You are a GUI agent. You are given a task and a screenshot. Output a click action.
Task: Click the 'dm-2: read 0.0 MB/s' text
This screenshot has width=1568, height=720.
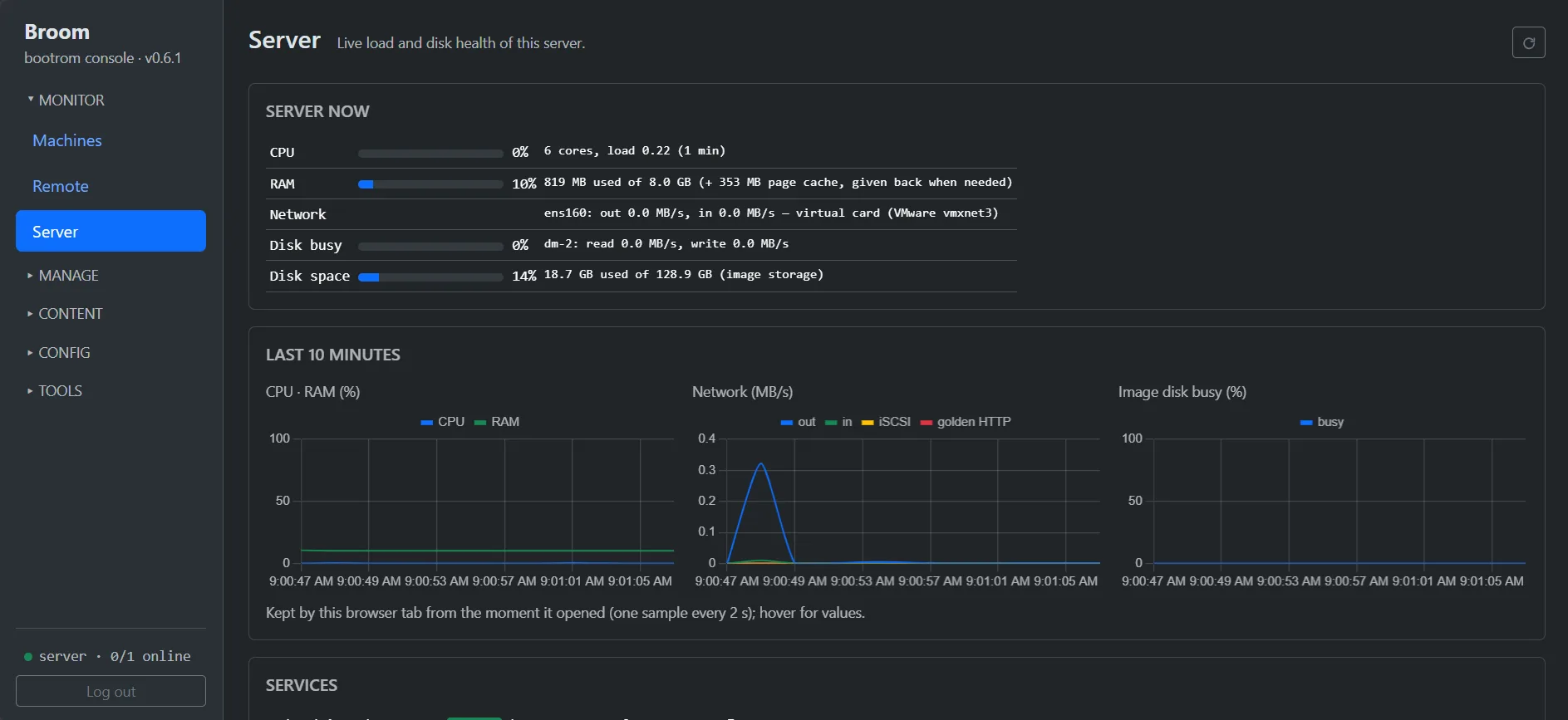click(666, 243)
